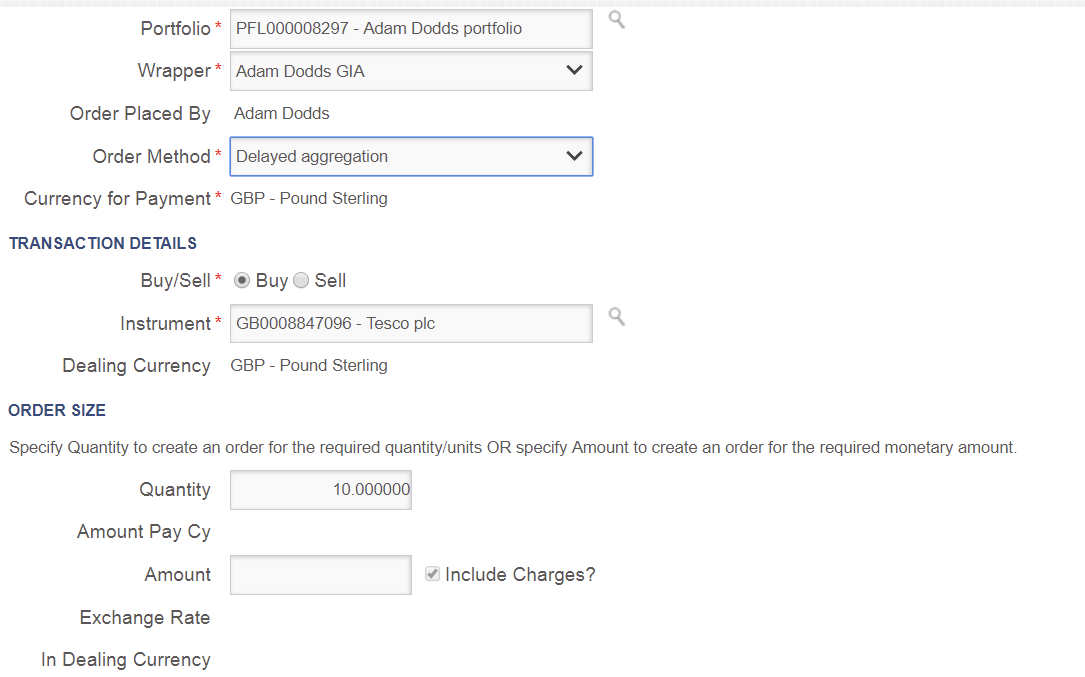Click the ORDER SIZE section heading

[57, 410]
